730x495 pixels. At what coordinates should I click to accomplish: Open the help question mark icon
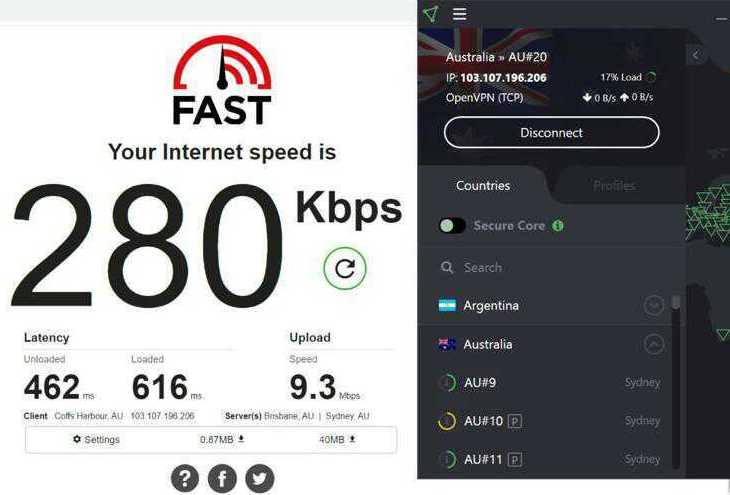[185, 478]
